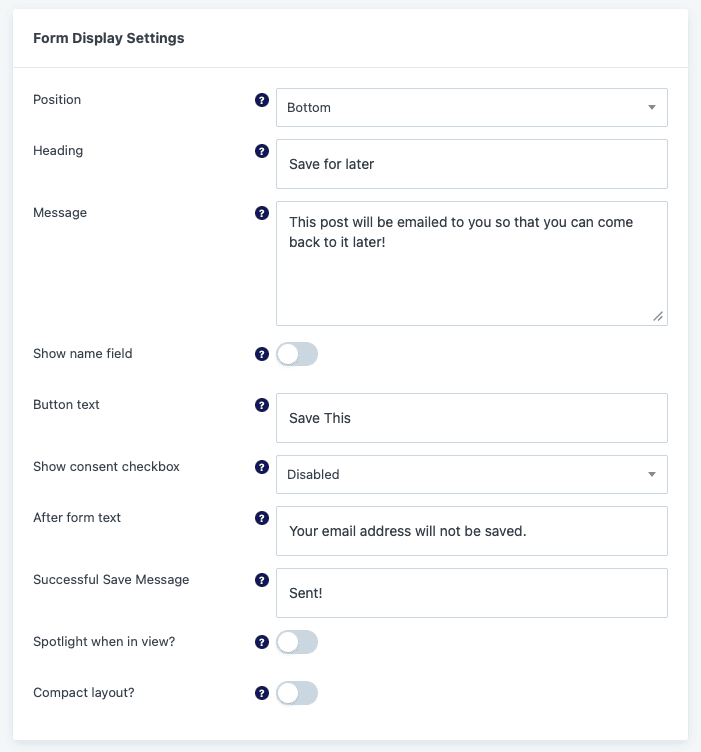
Task: Click help icon for Show consent checkbox
Action: 261,467
